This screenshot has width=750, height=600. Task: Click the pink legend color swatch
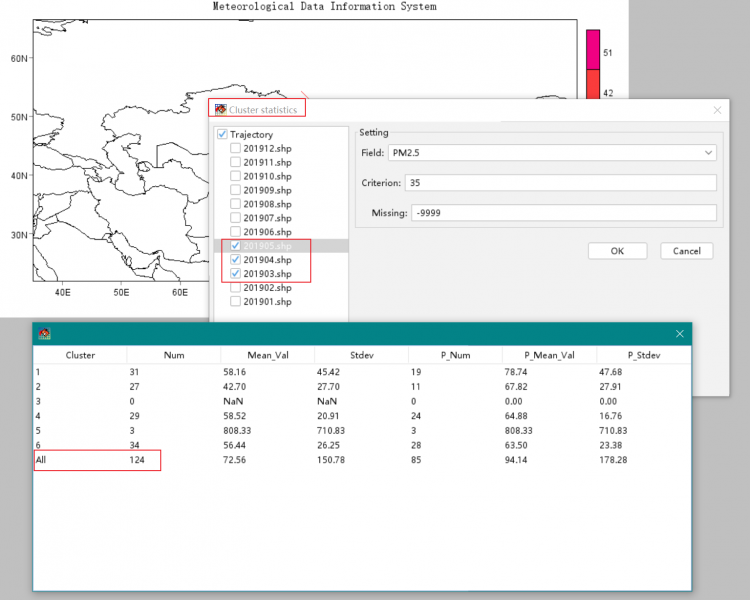click(593, 49)
